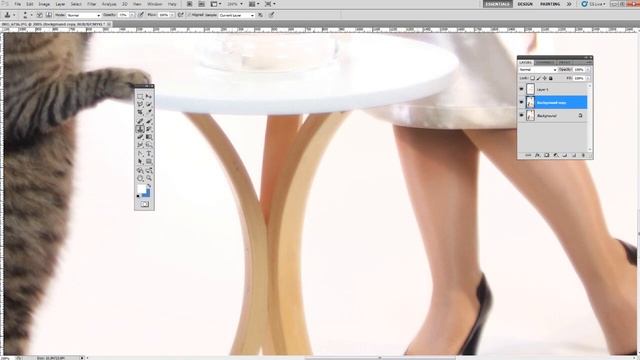Hide Layer 1 using its eye icon
Image resolution: width=640 pixels, height=360 pixels.
pos(521,89)
